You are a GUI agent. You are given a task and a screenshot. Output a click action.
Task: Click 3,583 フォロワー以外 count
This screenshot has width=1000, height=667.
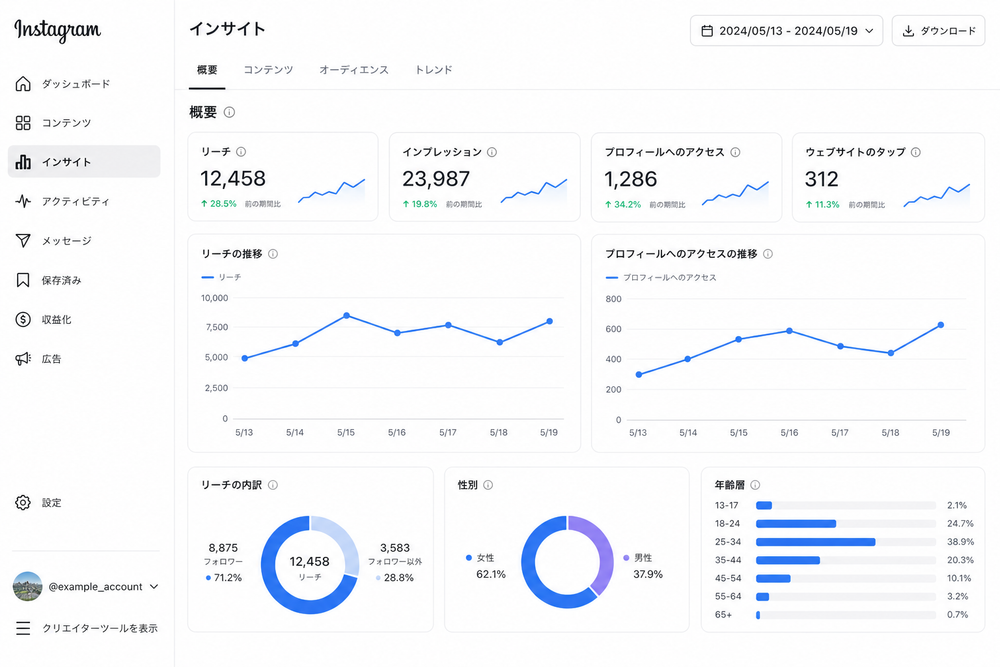pos(395,548)
